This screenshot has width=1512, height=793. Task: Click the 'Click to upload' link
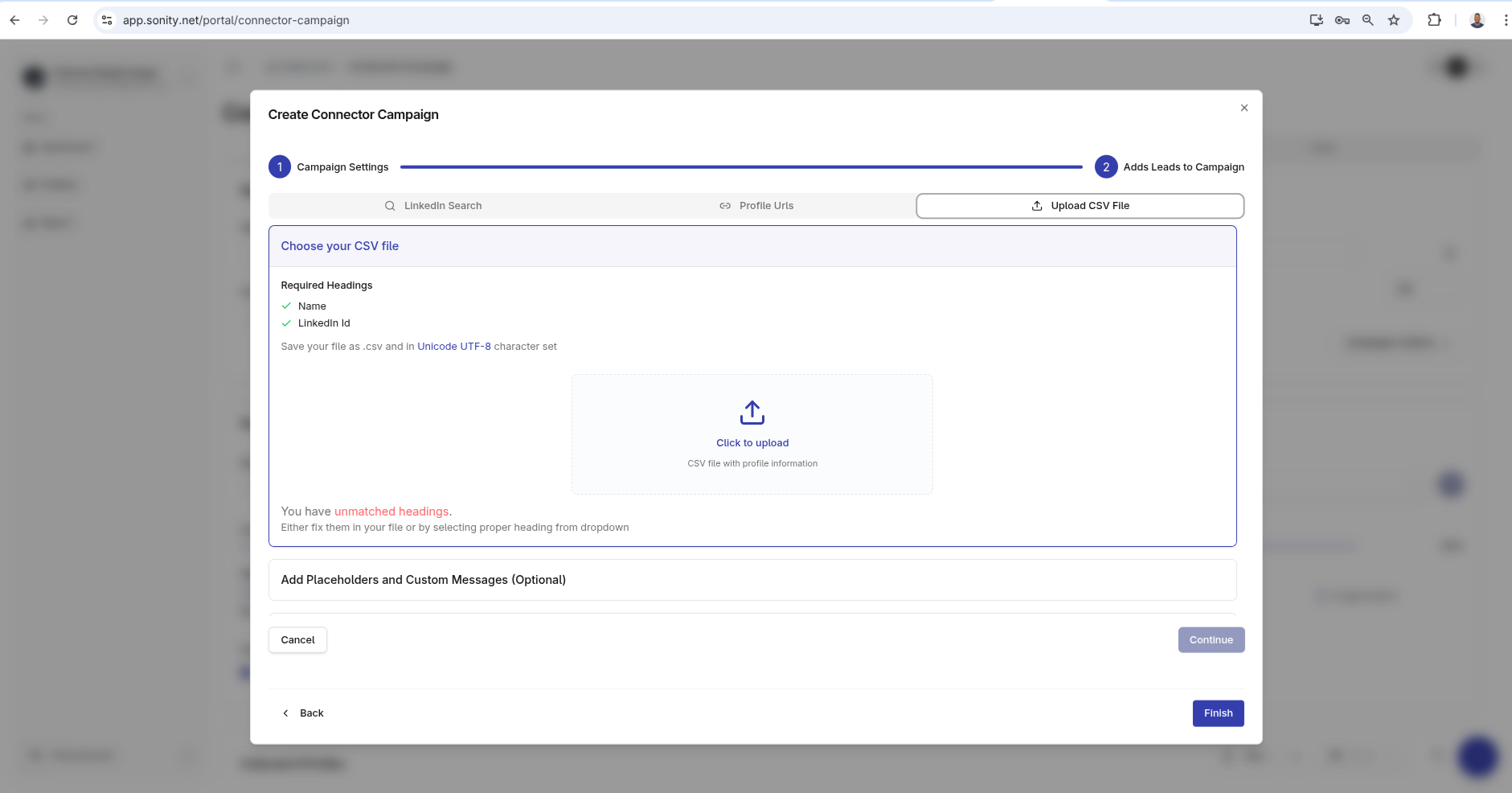pos(752,443)
